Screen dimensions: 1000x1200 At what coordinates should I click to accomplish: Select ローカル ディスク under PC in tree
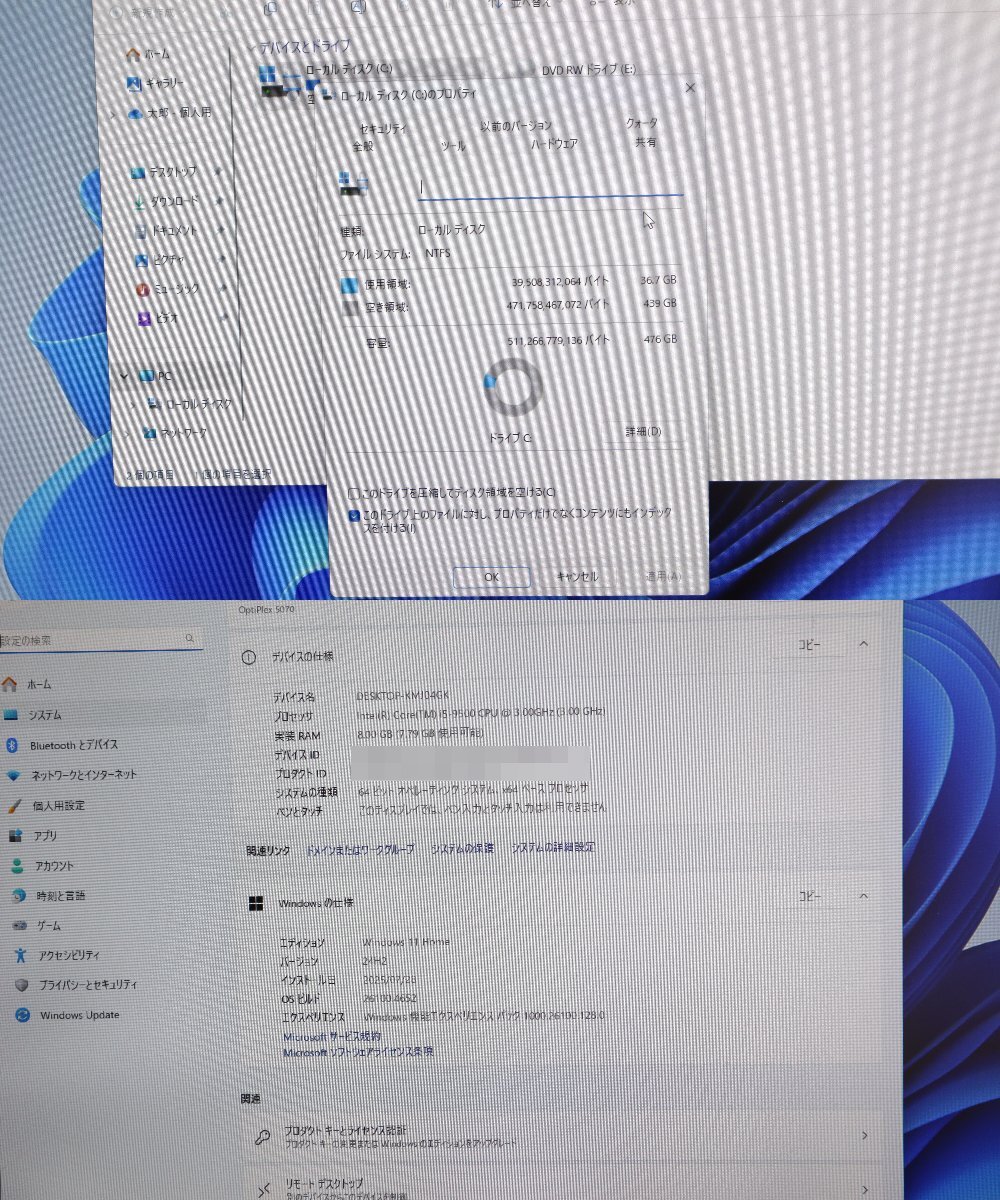pos(189,404)
